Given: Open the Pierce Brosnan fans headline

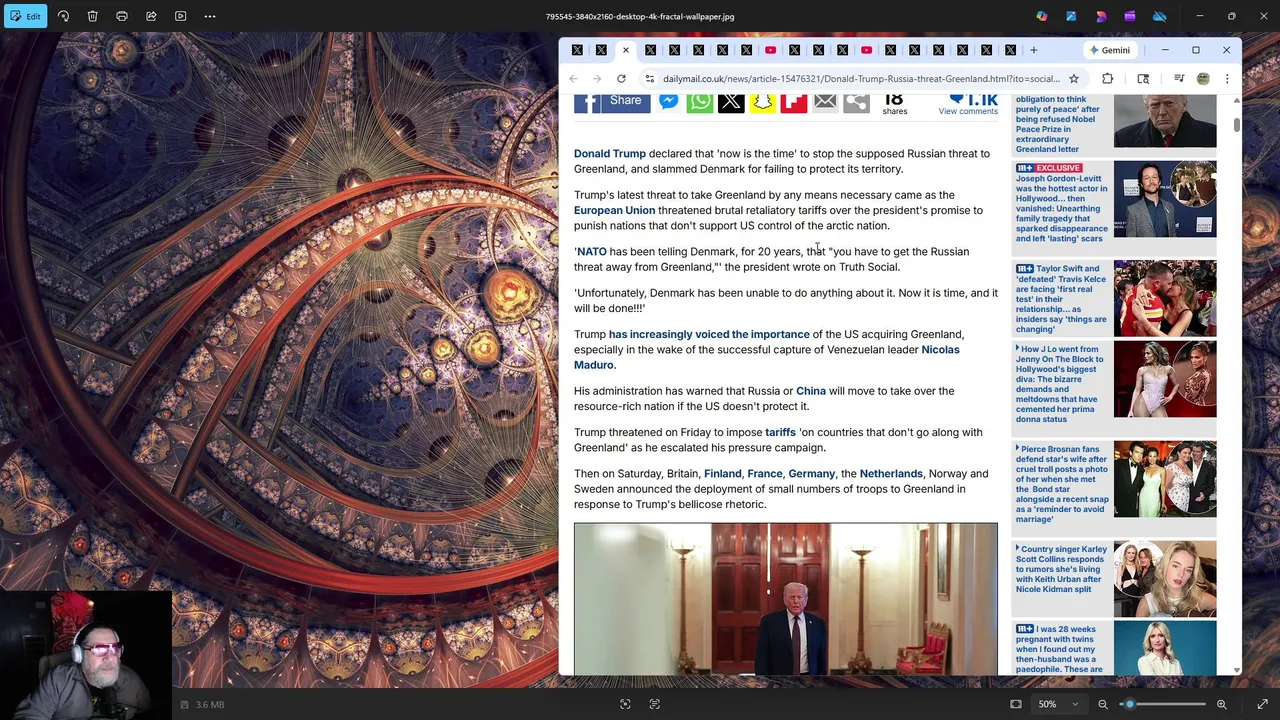Looking at the screenshot, I should tap(1061, 484).
